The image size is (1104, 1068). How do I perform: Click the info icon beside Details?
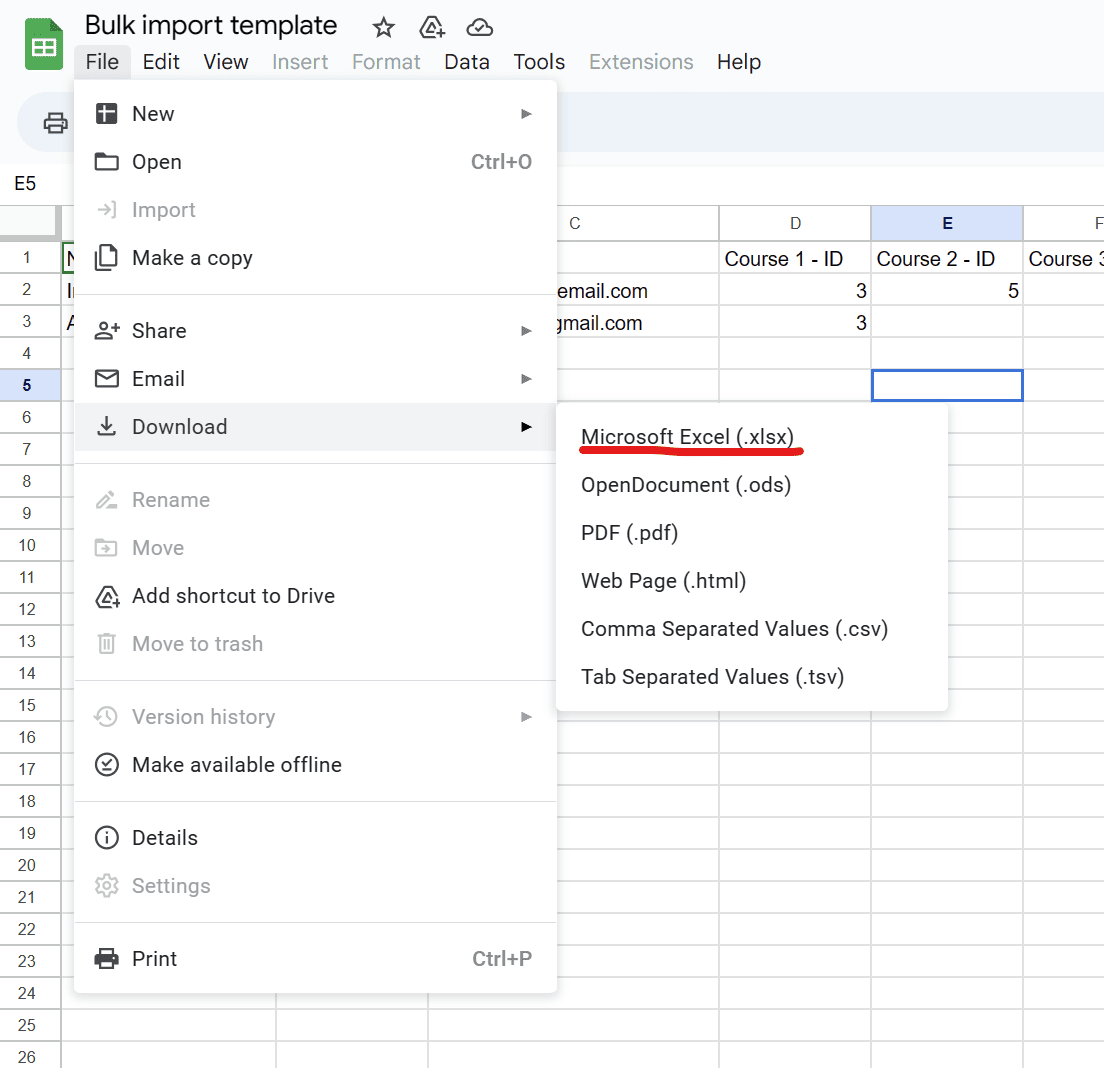106,837
